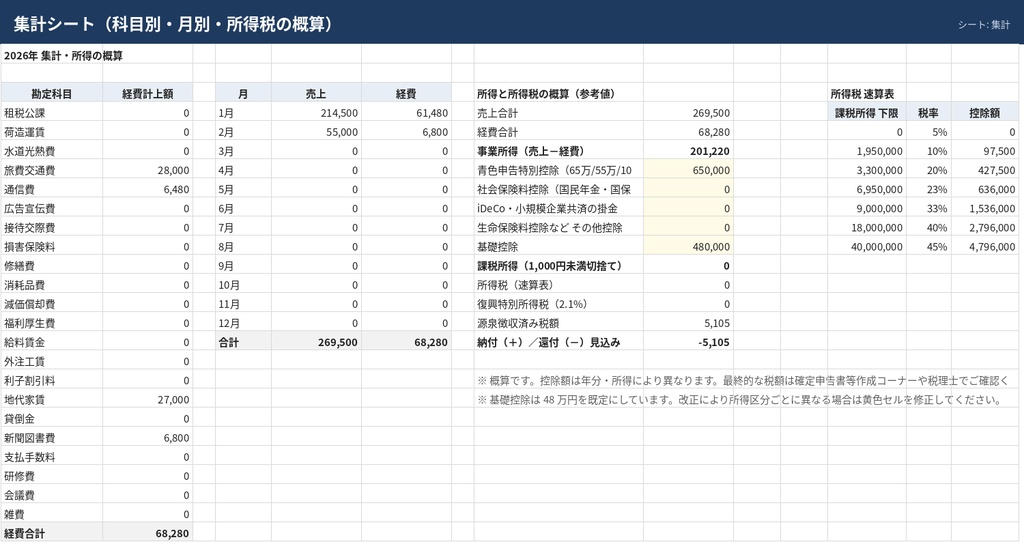Select the 経費計上額 column header
The image size is (1024, 542).
point(148,93)
